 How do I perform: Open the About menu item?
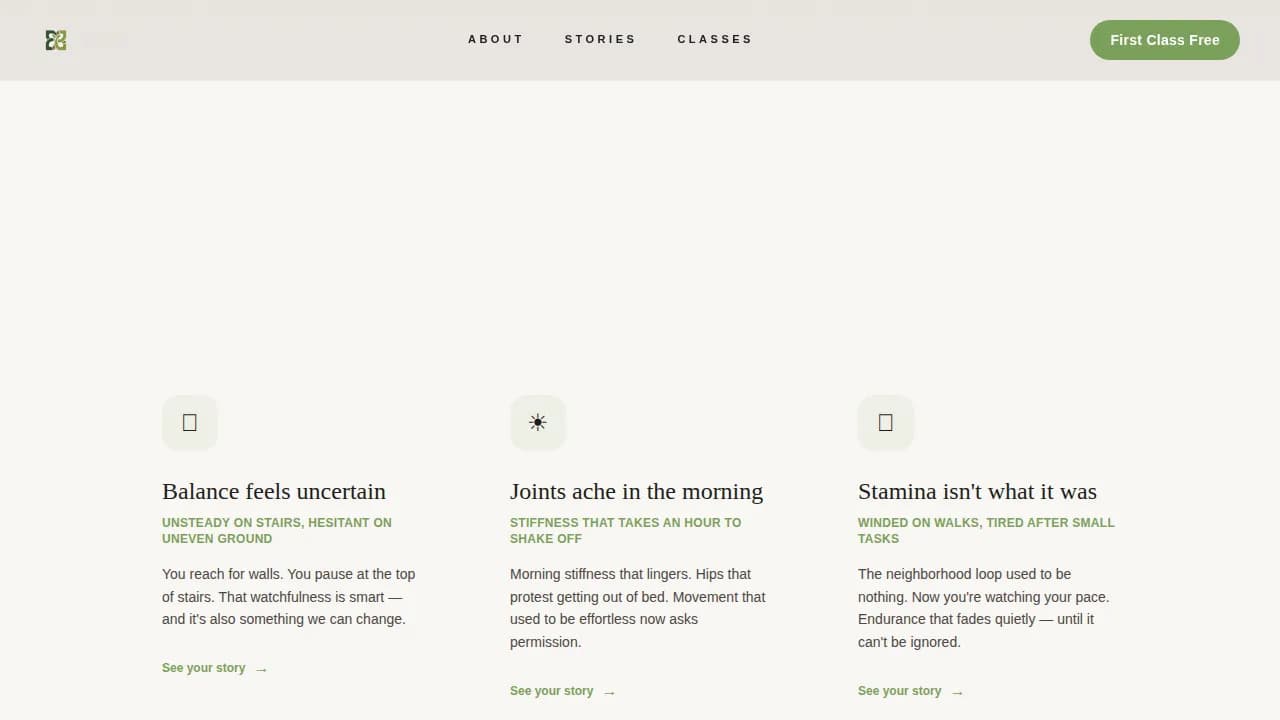point(496,40)
